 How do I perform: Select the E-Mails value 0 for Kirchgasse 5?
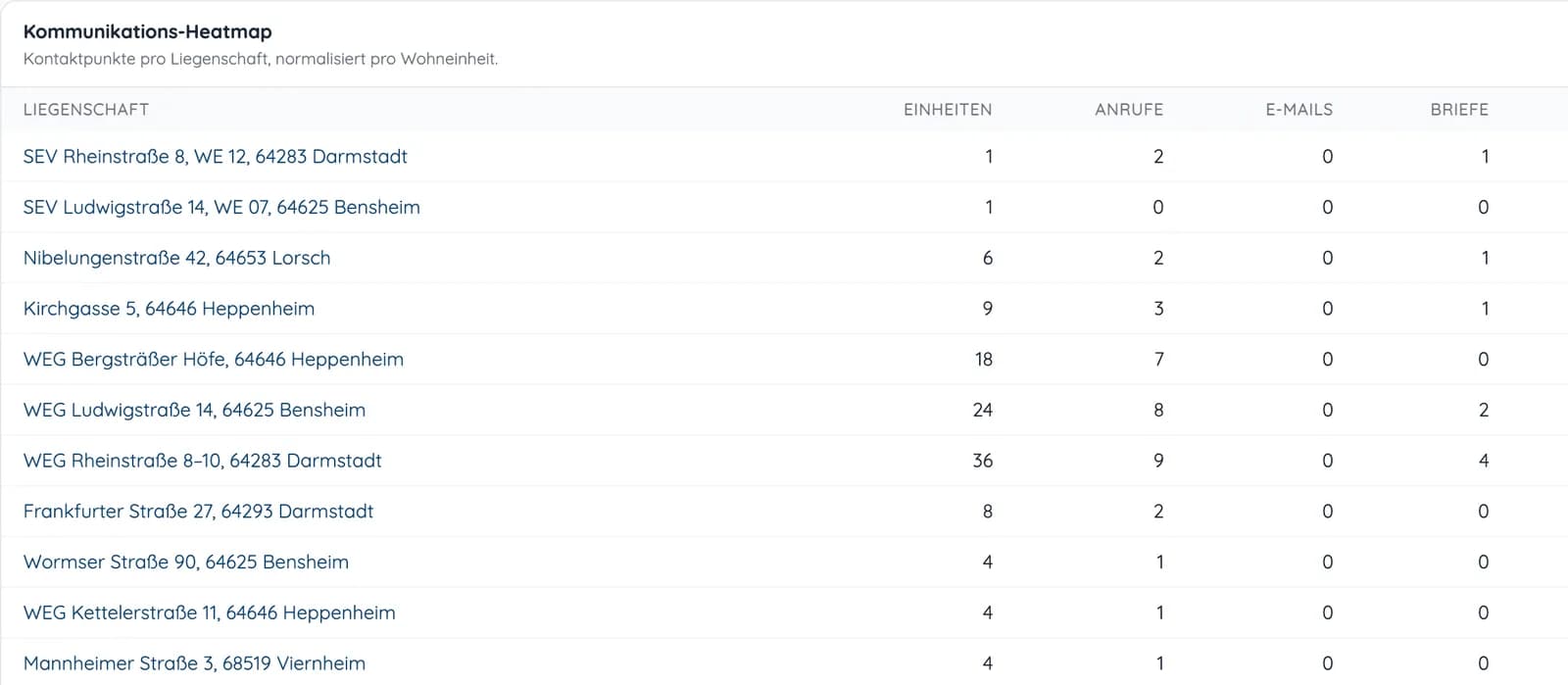tap(1328, 310)
